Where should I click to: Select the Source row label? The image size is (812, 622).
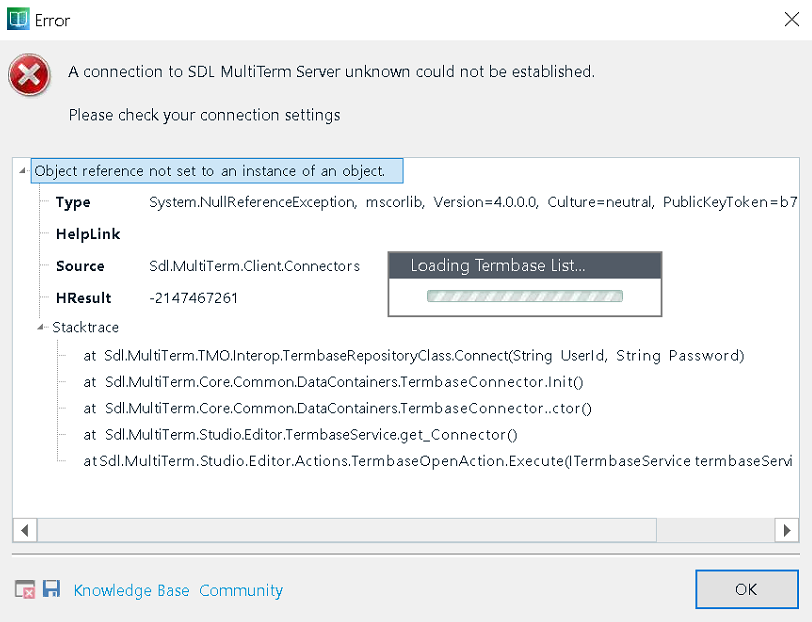80,266
